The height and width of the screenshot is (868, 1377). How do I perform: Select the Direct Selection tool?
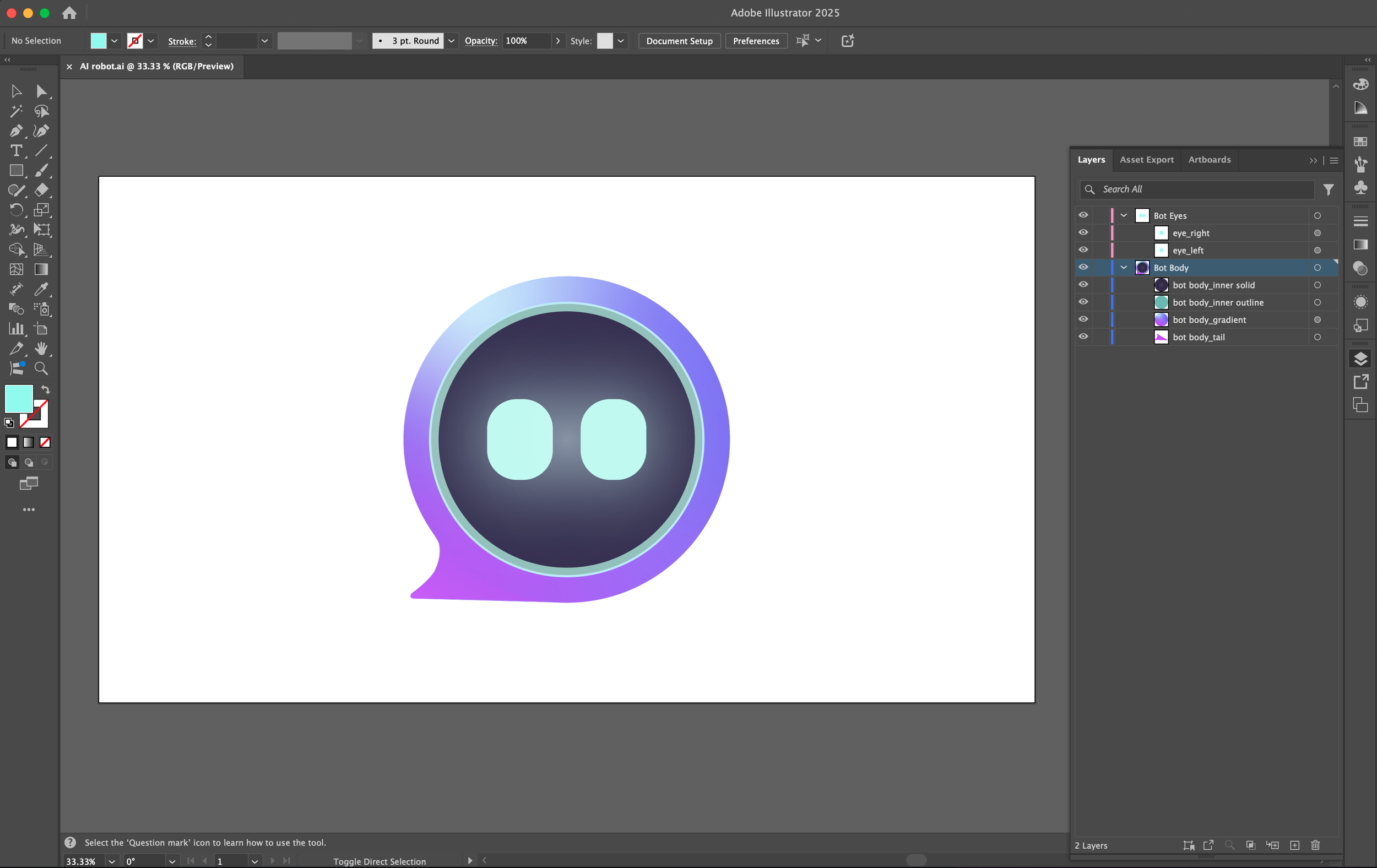tap(41, 91)
